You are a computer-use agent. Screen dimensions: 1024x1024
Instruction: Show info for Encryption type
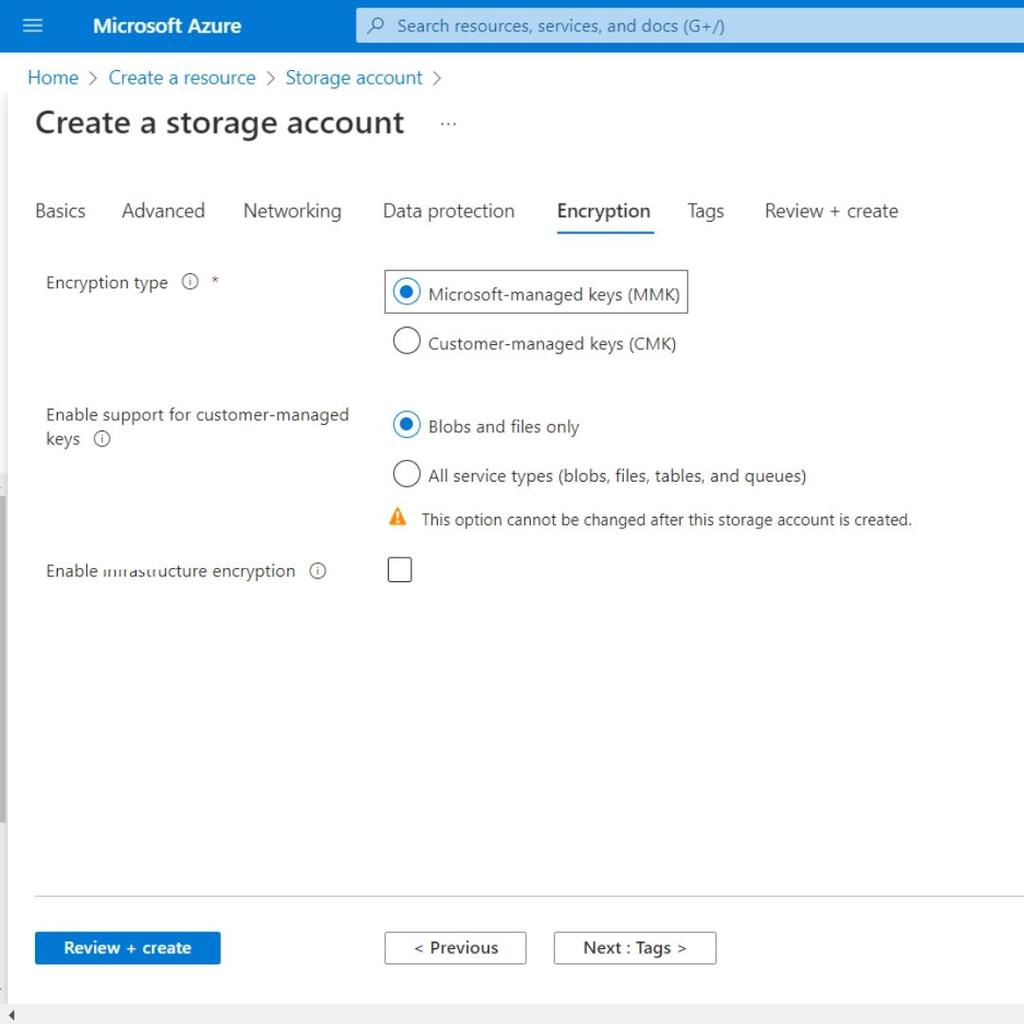pyautogui.click(x=190, y=281)
